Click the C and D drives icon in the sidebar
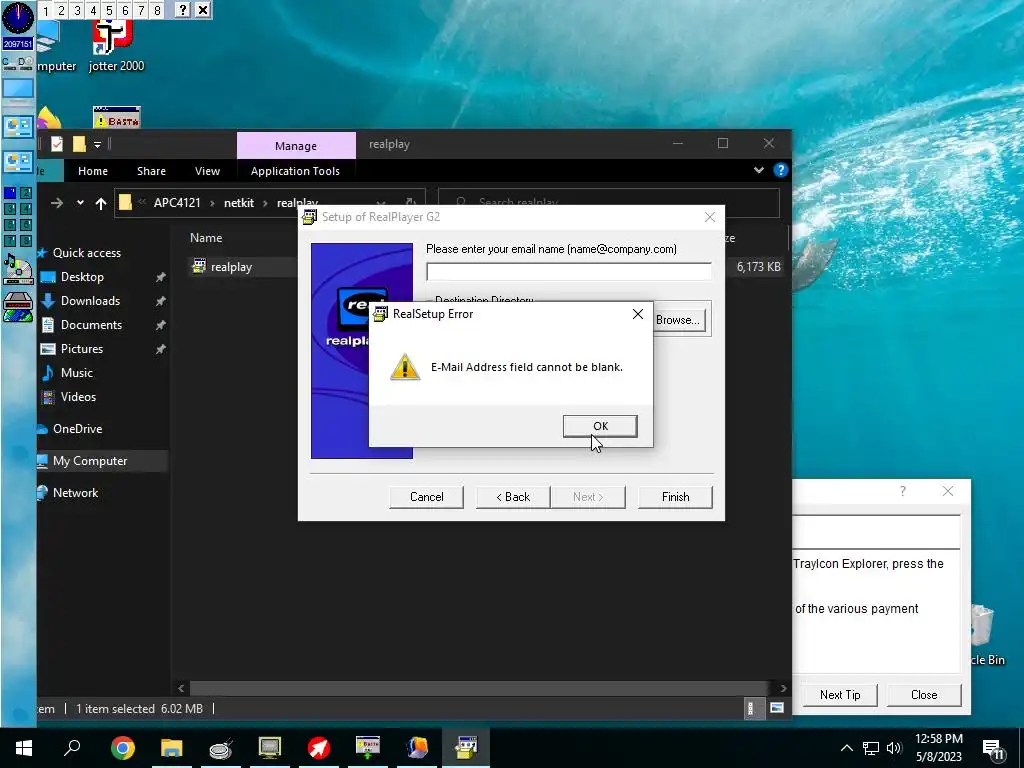This screenshot has height=768, width=1024. (x=18, y=63)
